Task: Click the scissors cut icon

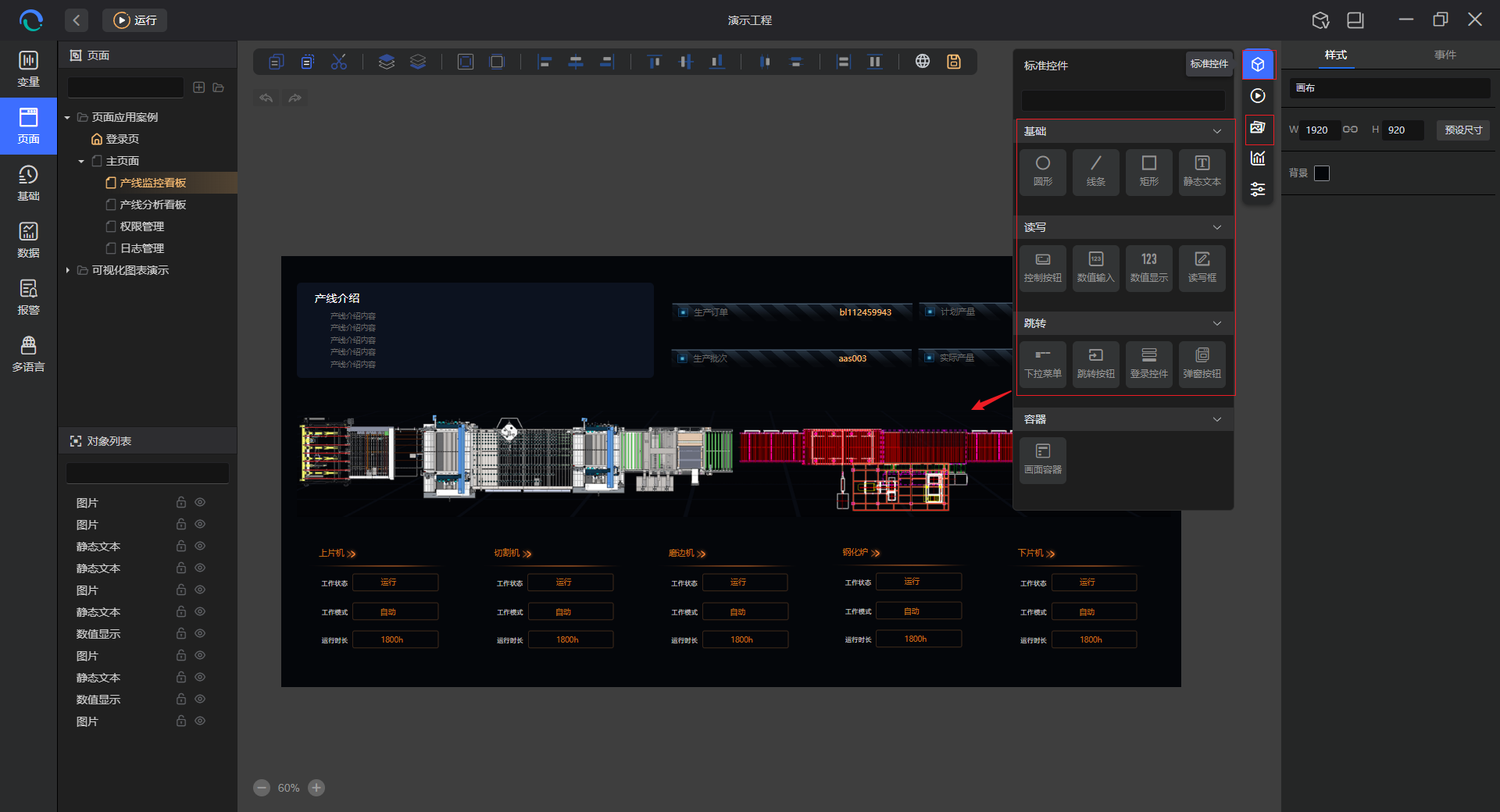Action: [339, 62]
